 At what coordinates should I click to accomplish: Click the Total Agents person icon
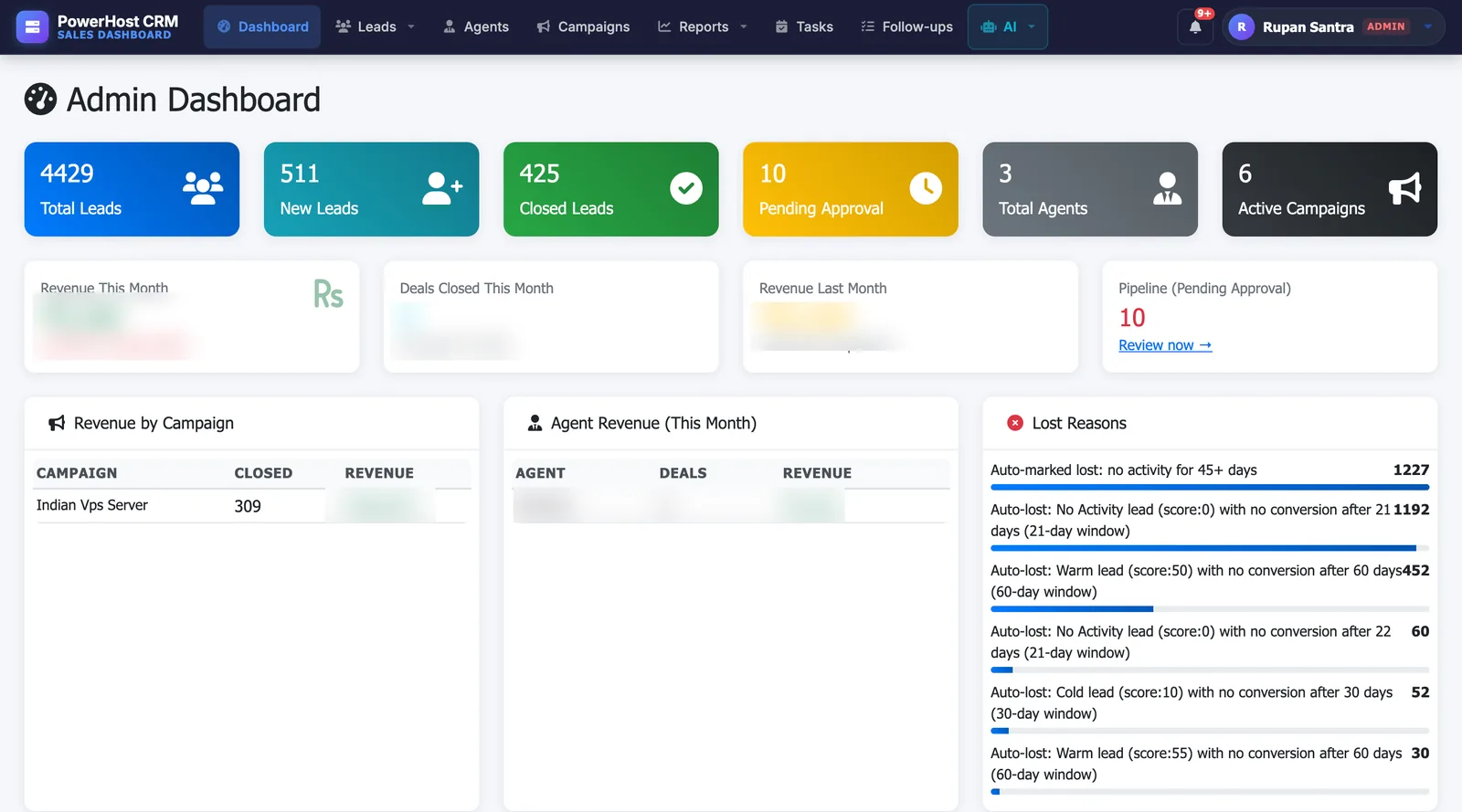pyautogui.click(x=1167, y=188)
